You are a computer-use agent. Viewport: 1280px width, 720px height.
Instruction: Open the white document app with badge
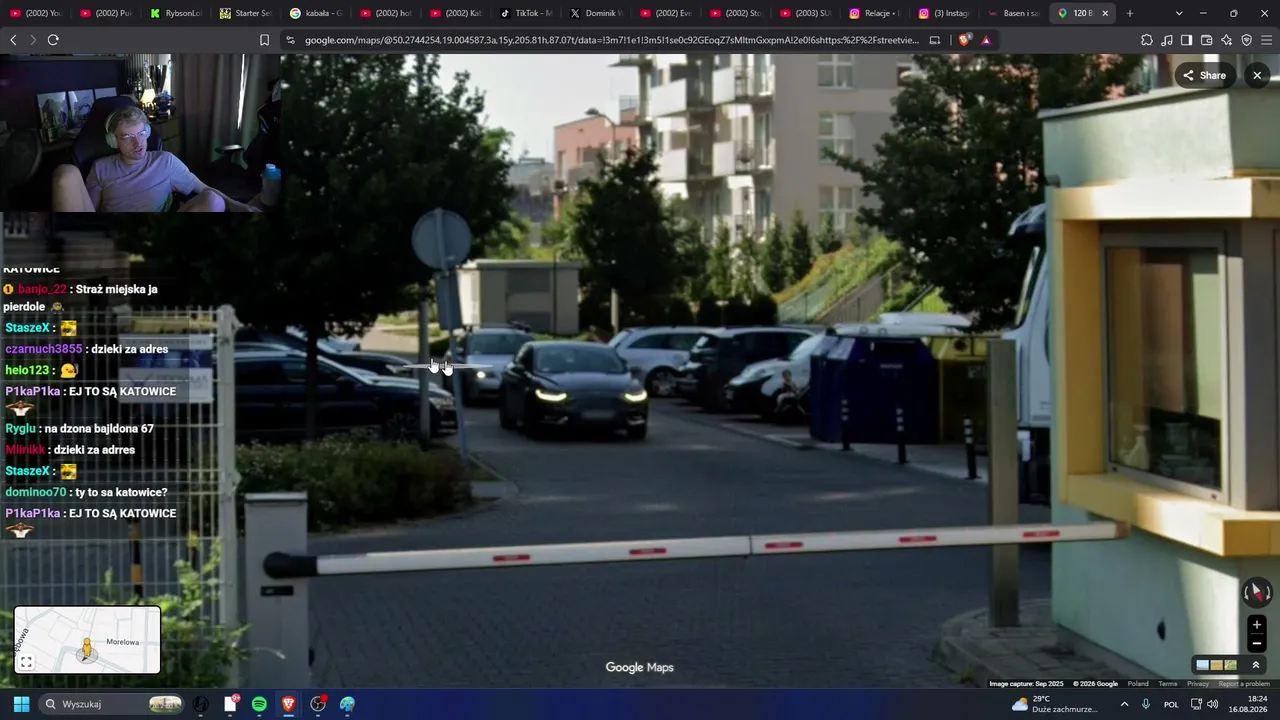coord(230,704)
